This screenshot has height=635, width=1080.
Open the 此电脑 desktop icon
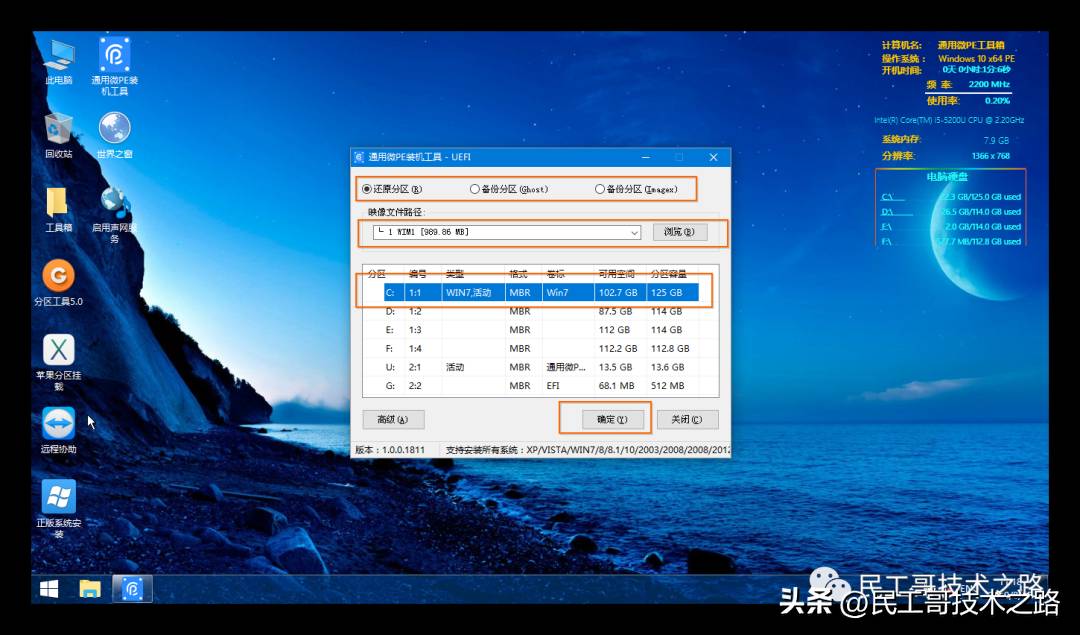(59, 62)
